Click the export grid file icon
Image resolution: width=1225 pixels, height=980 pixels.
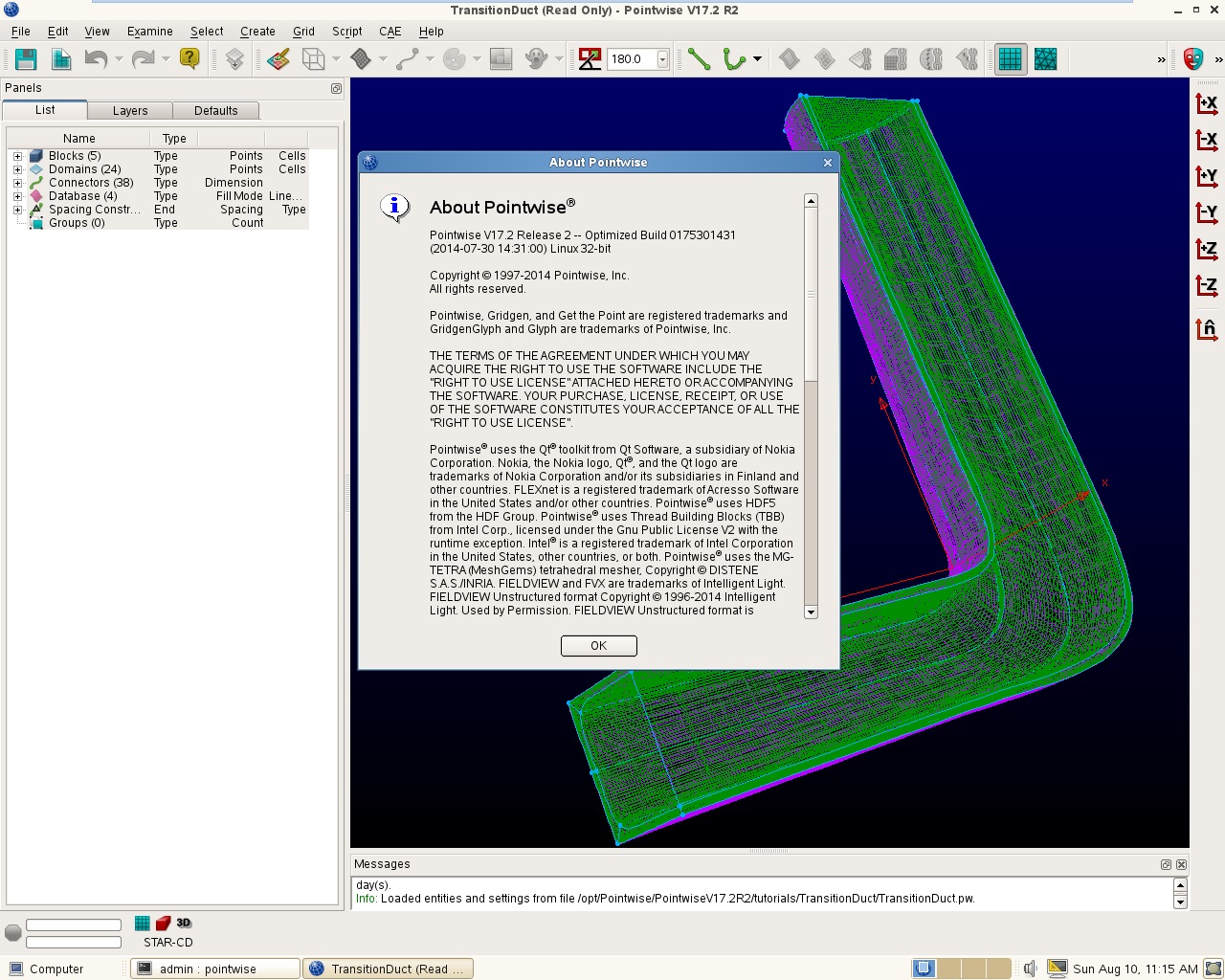pos(61,59)
